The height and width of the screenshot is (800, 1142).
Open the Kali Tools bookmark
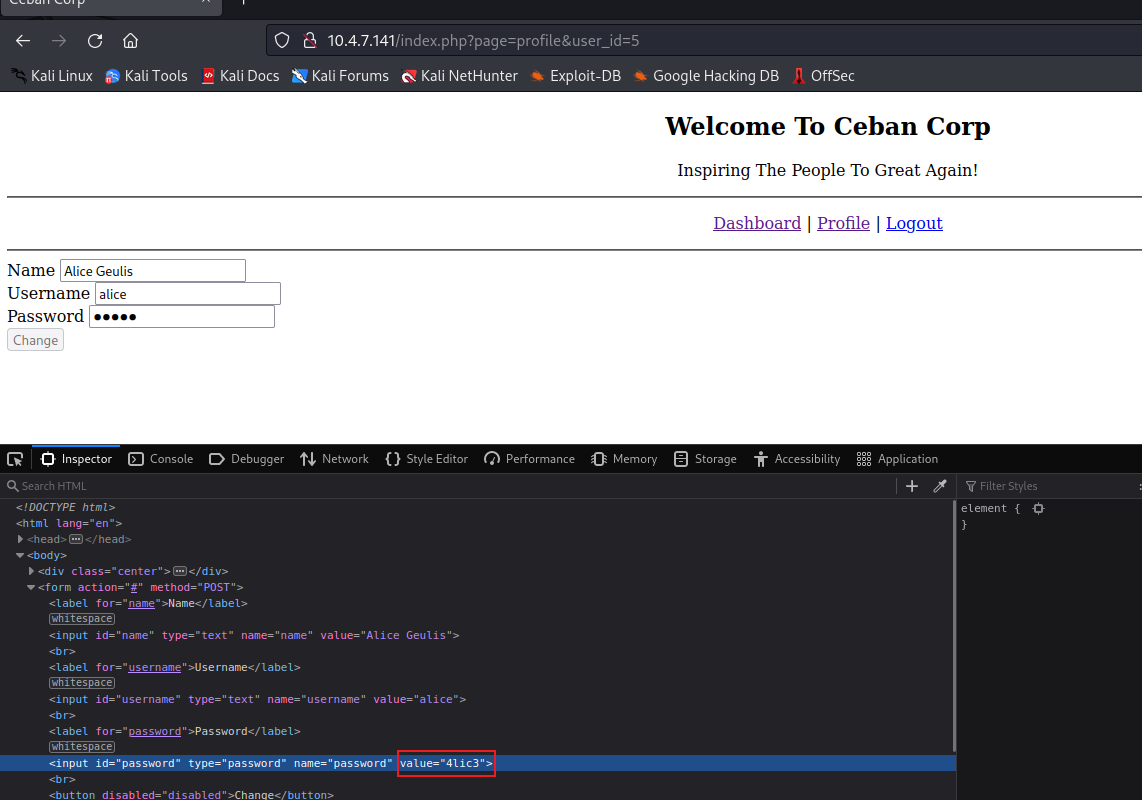click(146, 76)
